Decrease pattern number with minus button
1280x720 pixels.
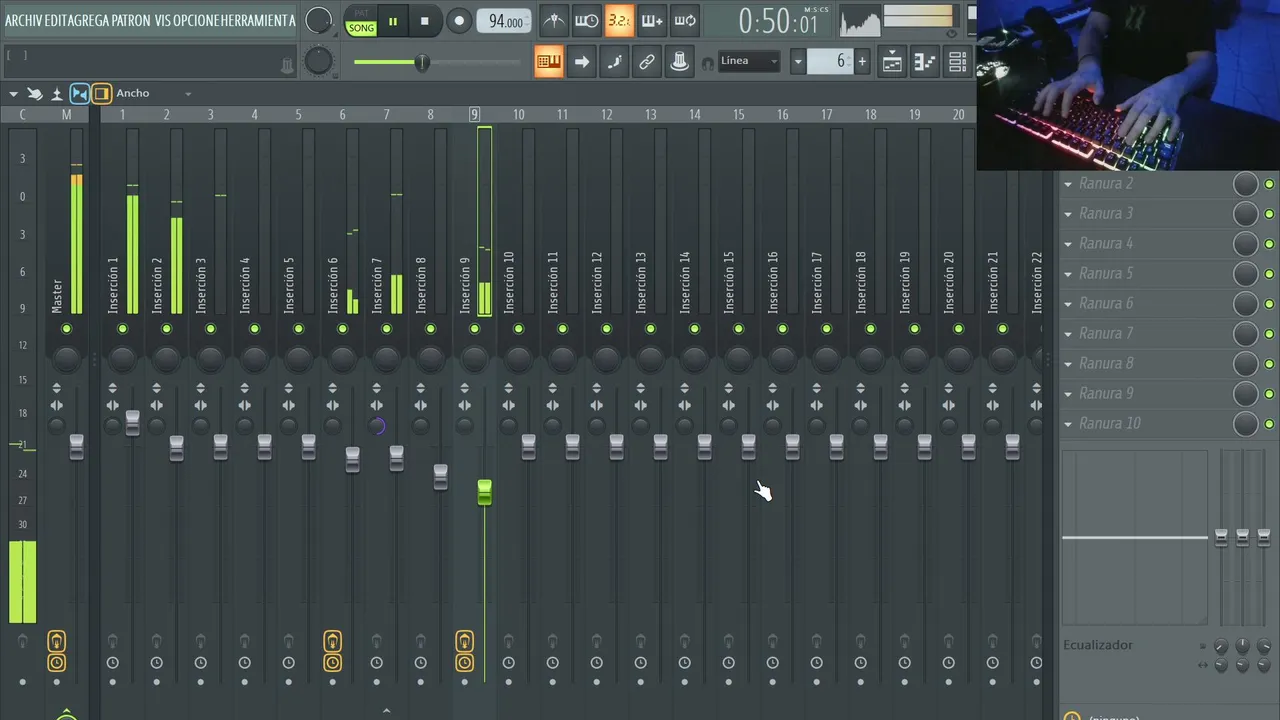point(798,62)
